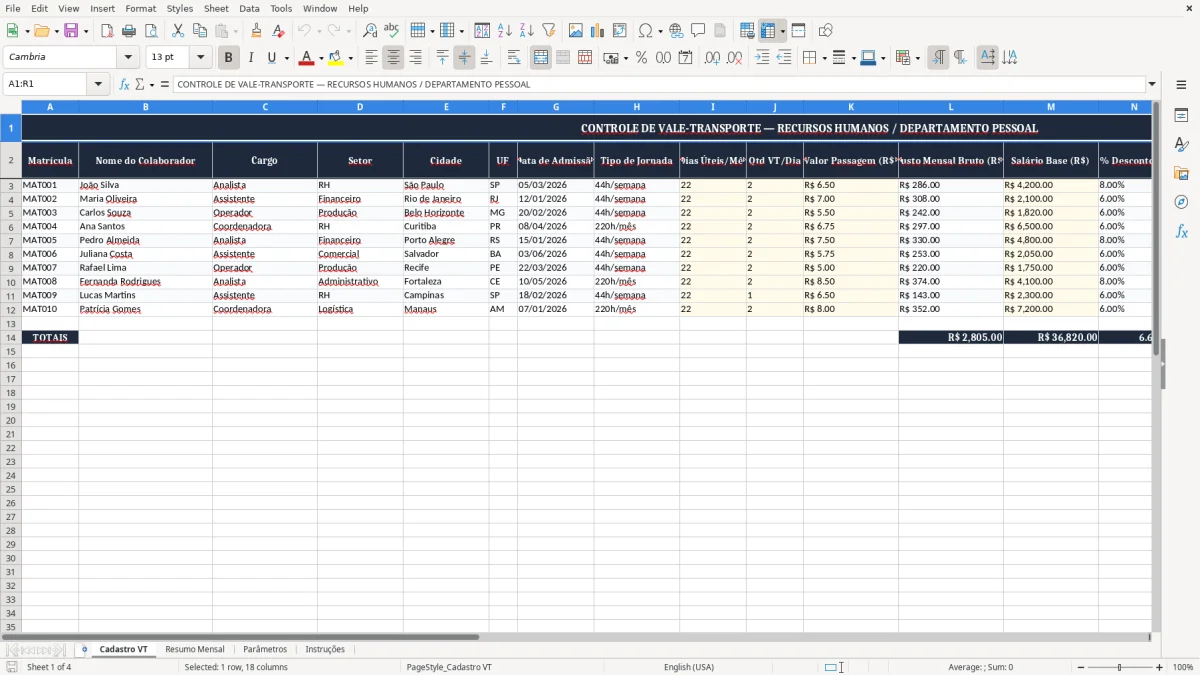Viewport: 1200px width, 675px height.
Task: Click in the formula input line
Action: pyautogui.click(x=658, y=85)
